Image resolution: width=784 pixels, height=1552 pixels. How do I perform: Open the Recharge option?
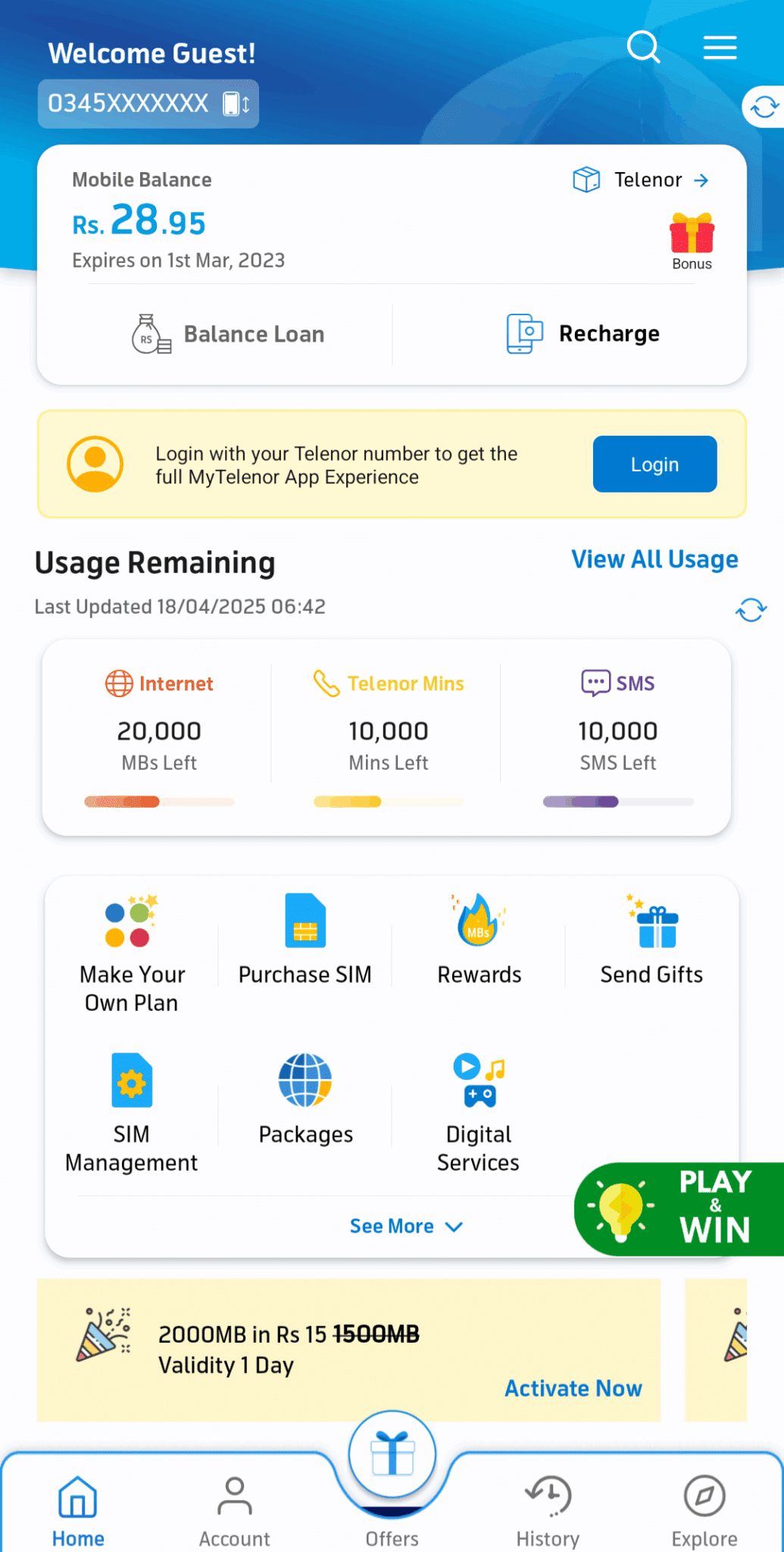coord(583,333)
